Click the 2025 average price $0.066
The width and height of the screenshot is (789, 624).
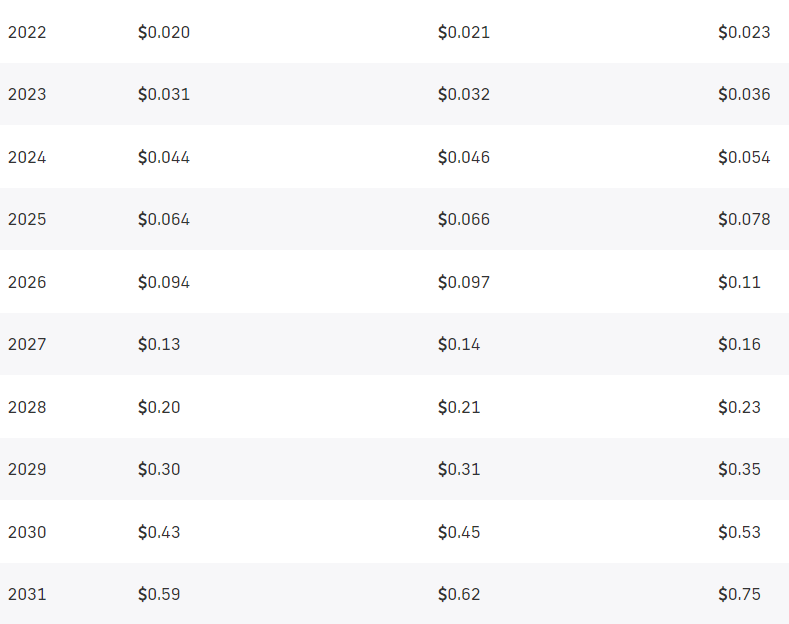[464, 219]
